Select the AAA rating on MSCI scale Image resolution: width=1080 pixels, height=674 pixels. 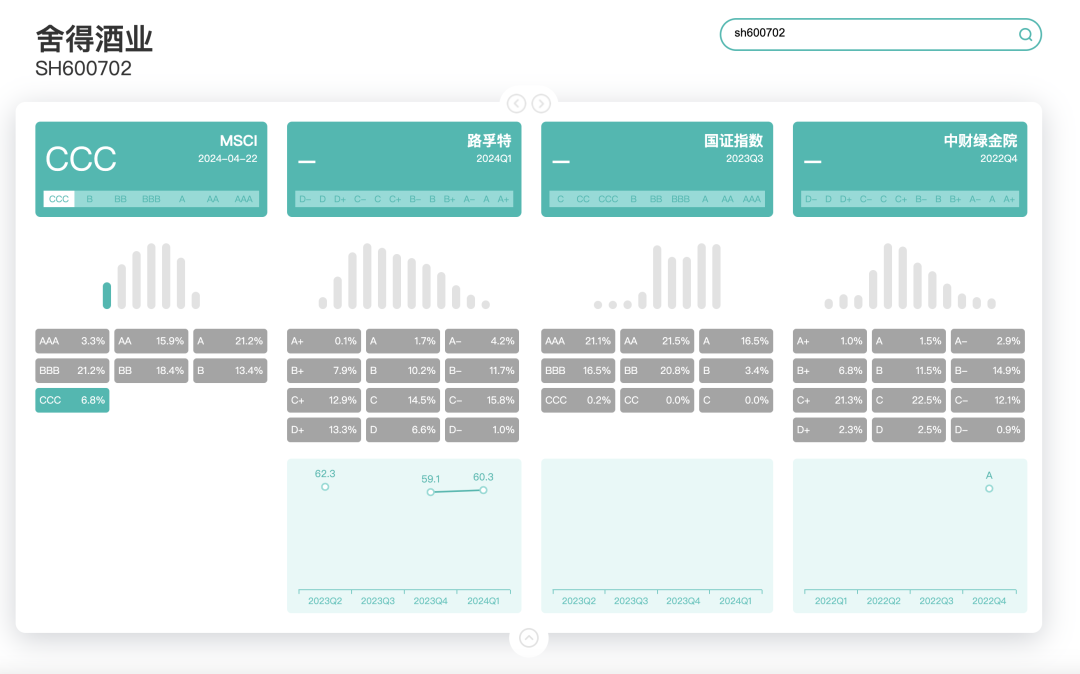243,199
